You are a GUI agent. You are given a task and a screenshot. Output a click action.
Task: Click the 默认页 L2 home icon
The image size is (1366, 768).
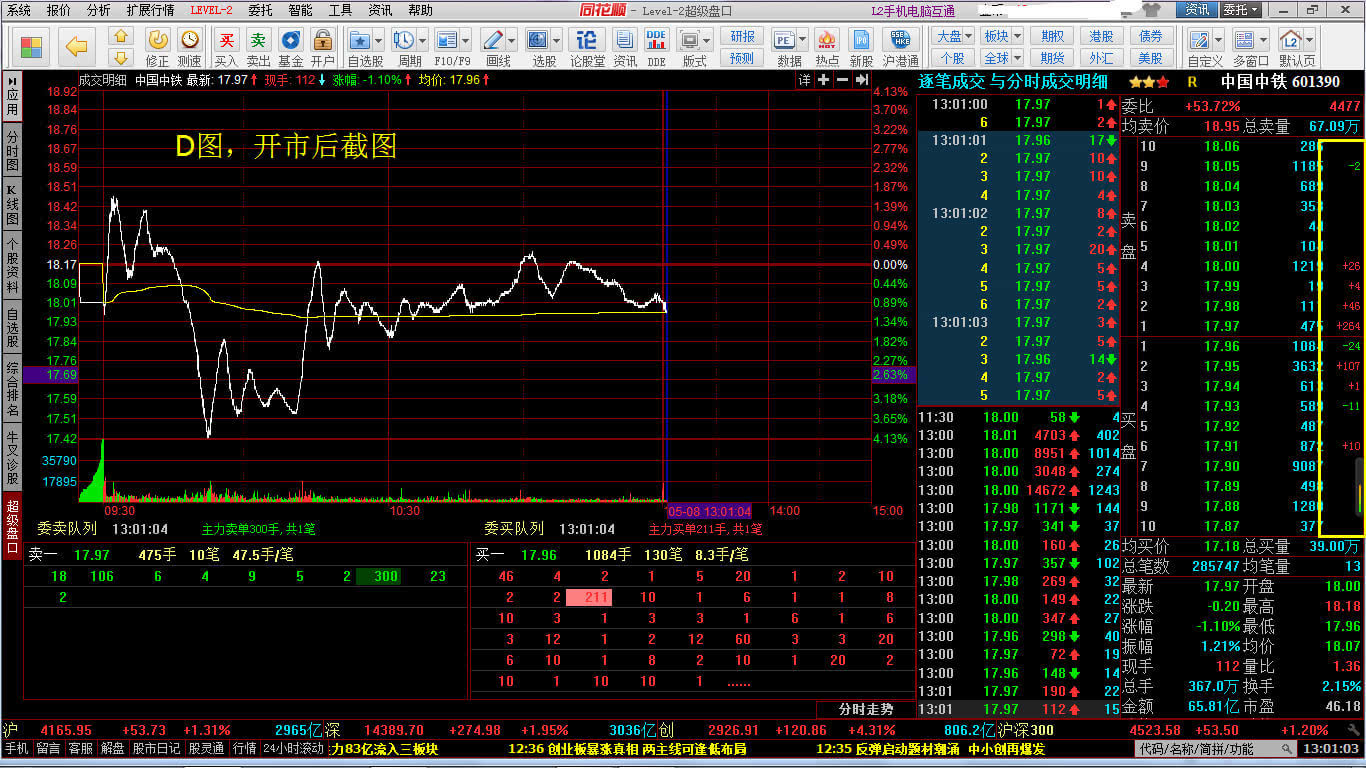click(x=1291, y=40)
